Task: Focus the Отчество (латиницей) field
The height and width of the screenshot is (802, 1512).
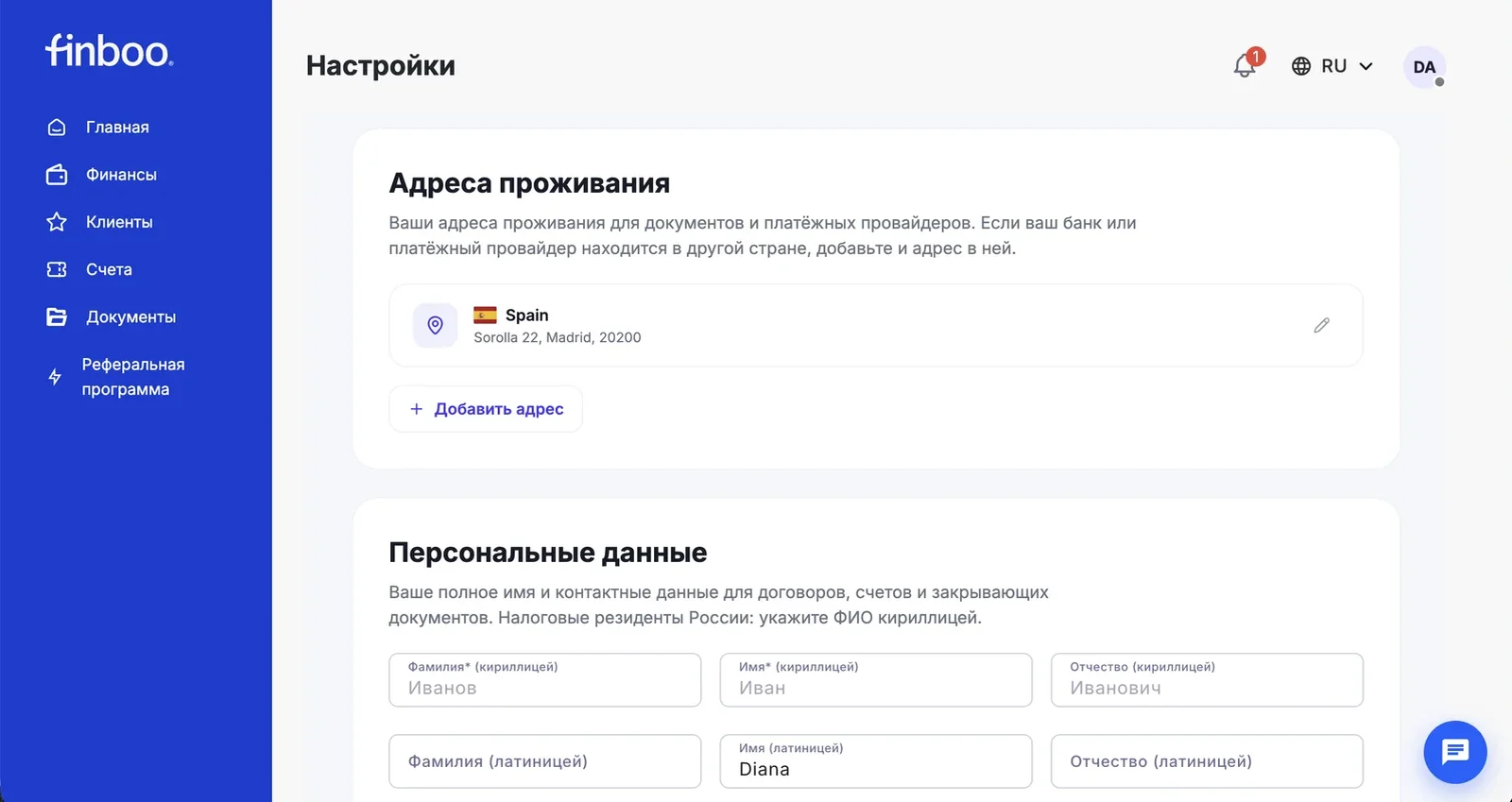Action: click(x=1207, y=761)
